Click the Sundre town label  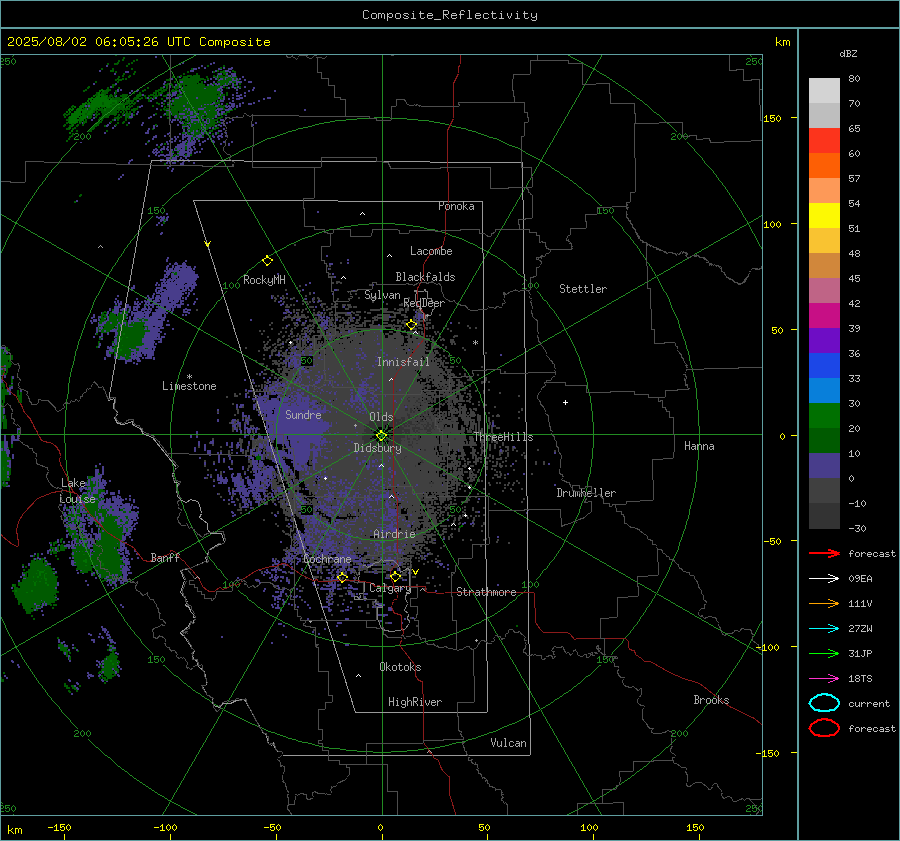tap(303, 415)
